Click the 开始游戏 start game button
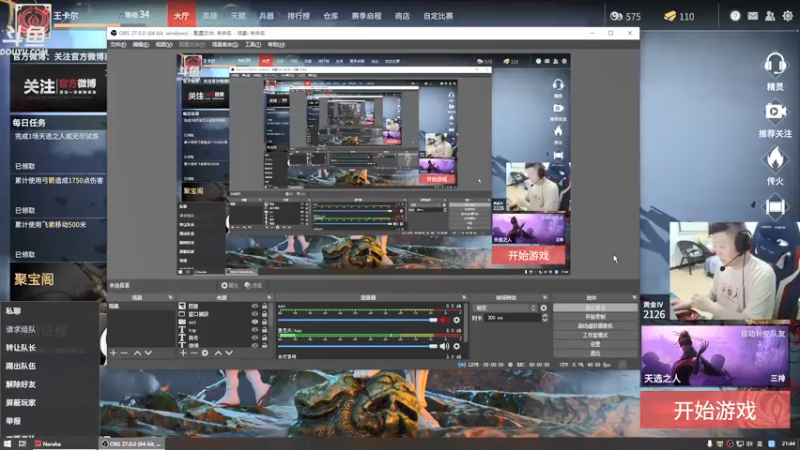The width and height of the screenshot is (800, 450). click(x=715, y=410)
